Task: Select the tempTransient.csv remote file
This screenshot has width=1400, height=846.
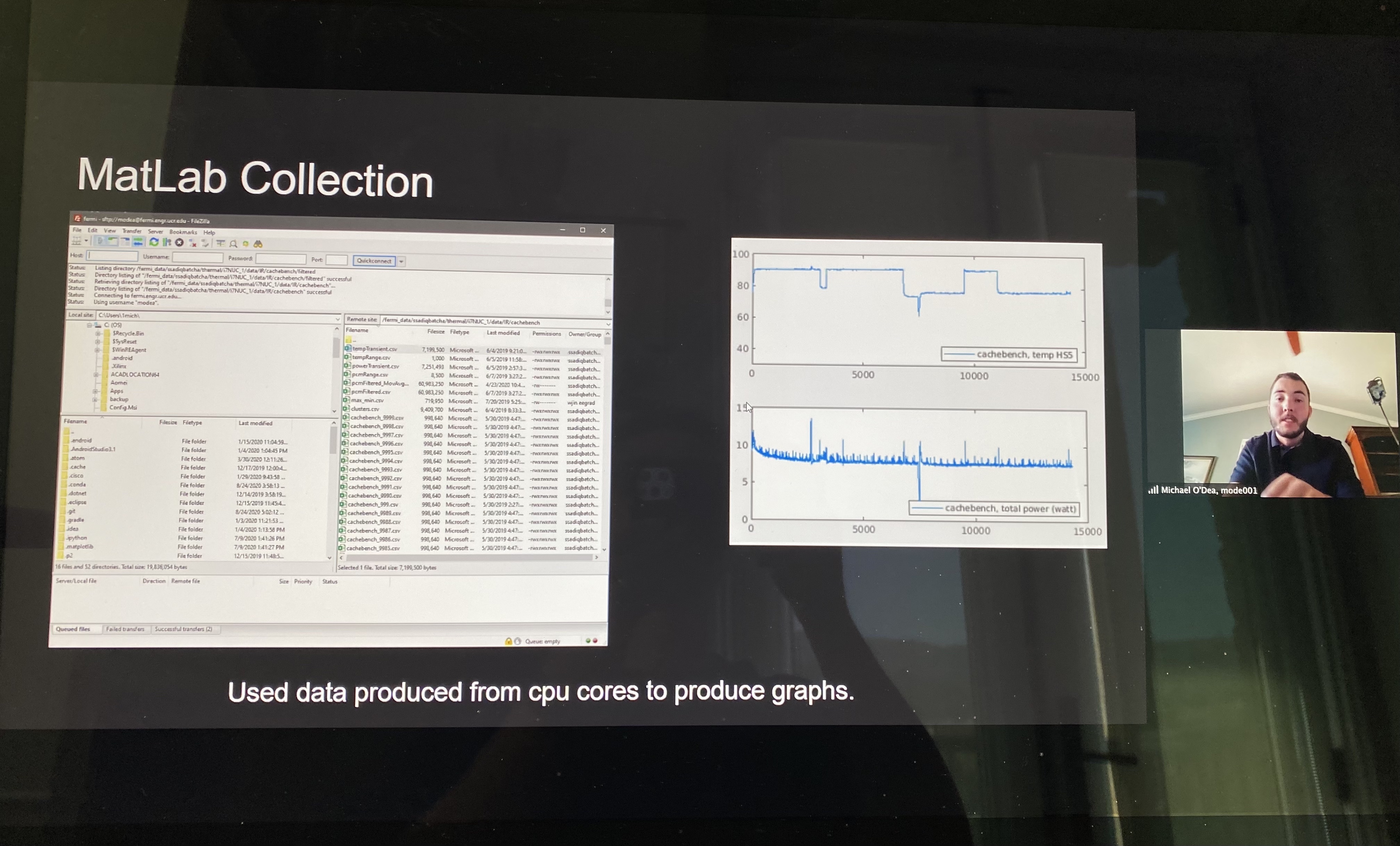Action: 374,349
